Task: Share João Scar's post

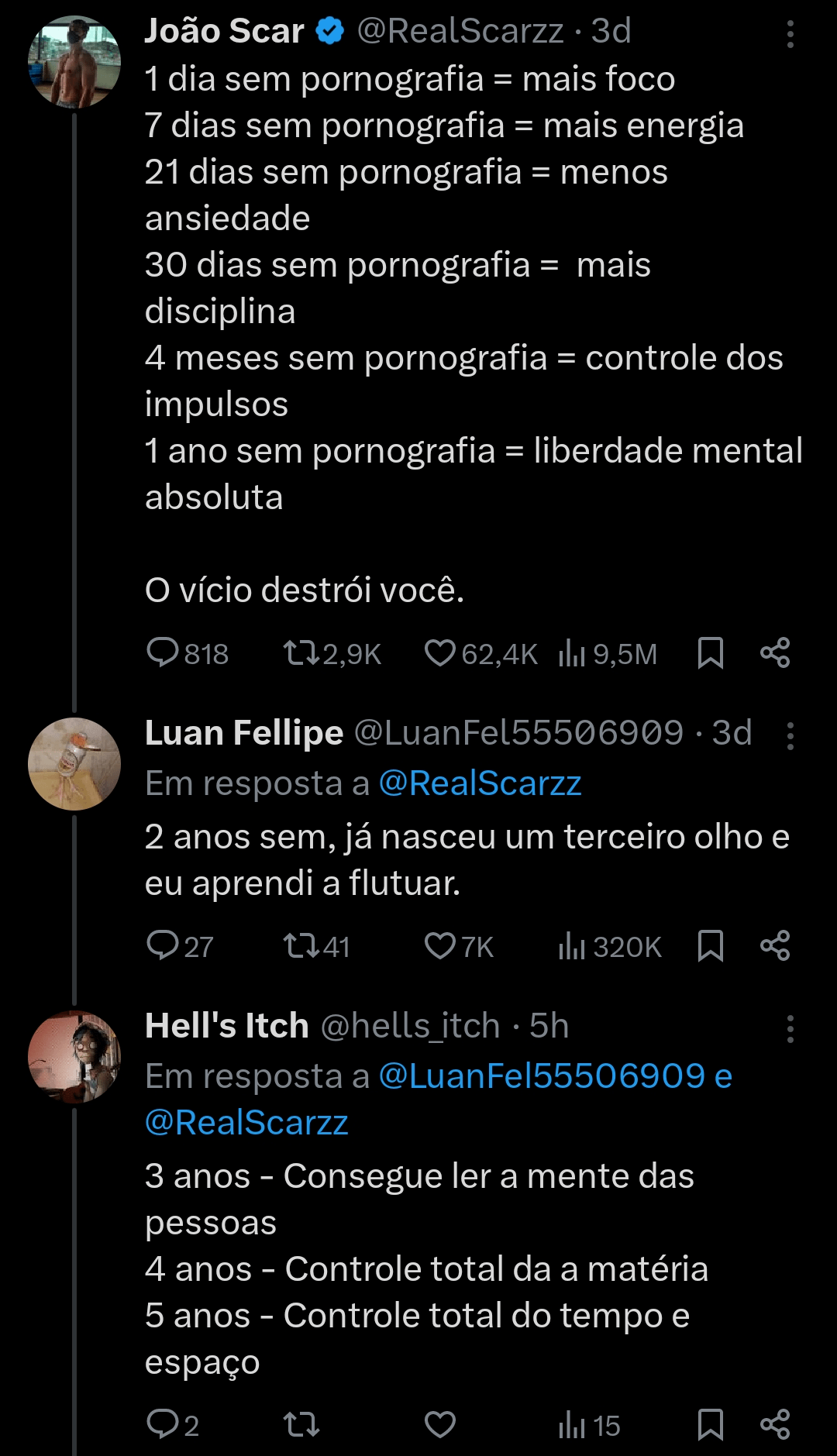Action: click(x=775, y=653)
